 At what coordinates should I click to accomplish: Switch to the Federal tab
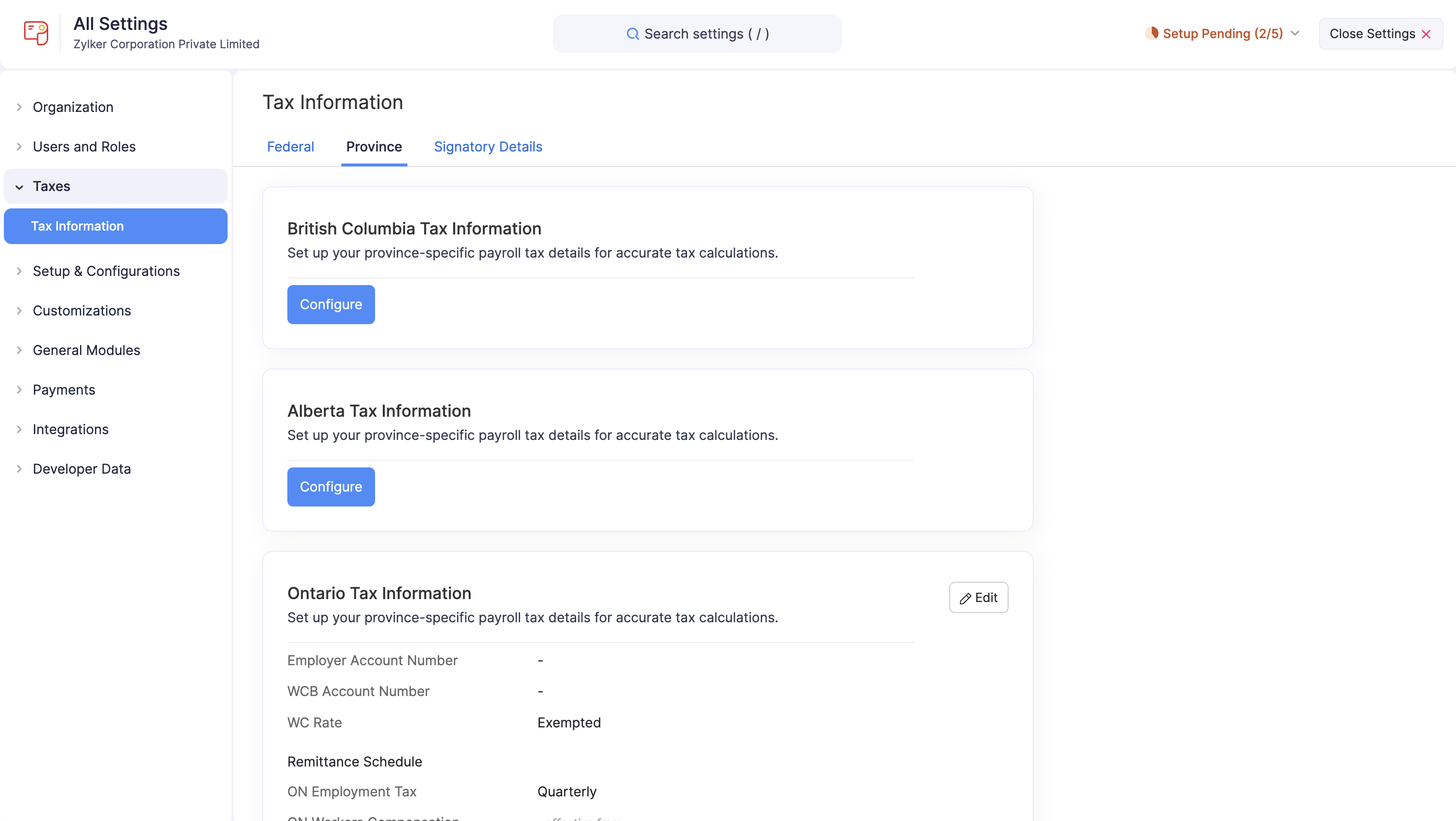(290, 147)
